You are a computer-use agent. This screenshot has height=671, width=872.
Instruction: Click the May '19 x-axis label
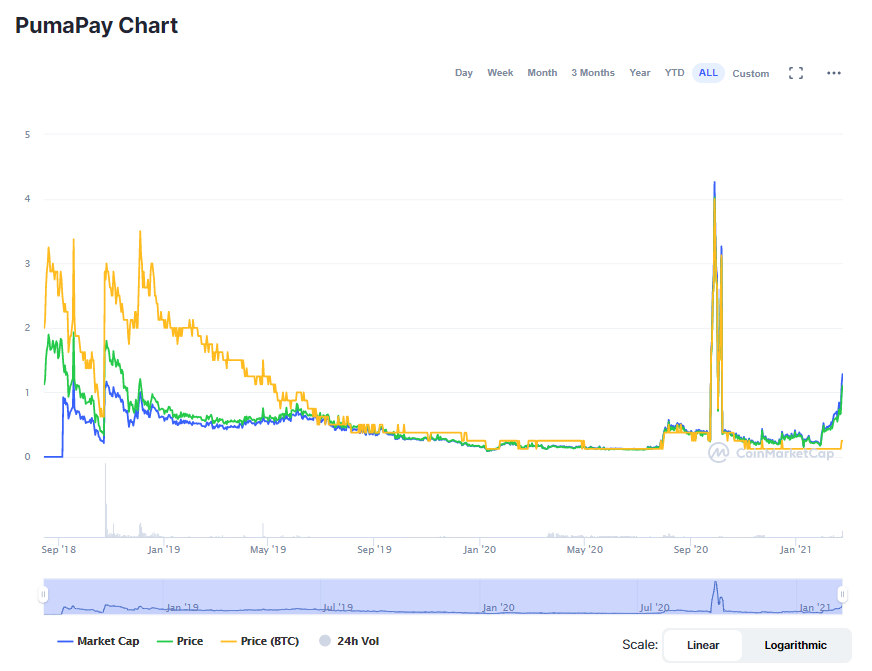pyautogui.click(x=268, y=549)
